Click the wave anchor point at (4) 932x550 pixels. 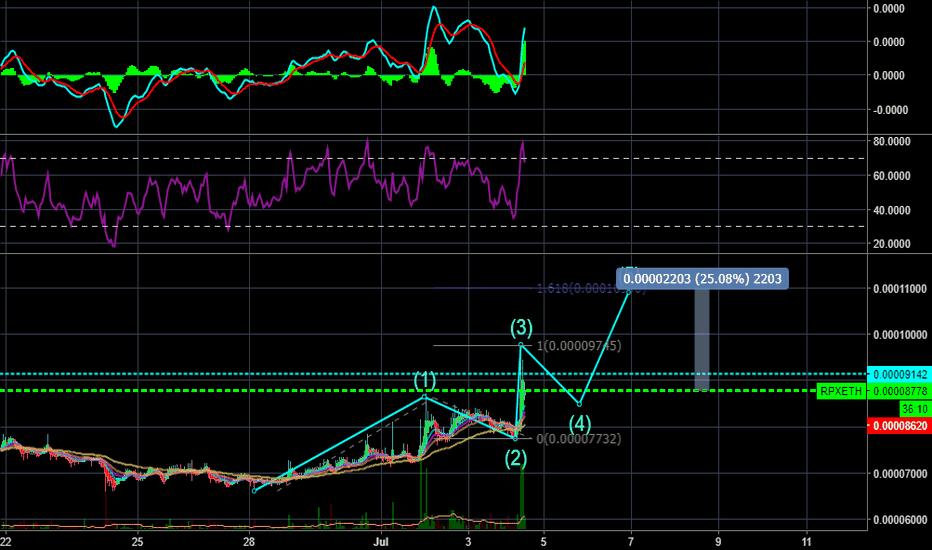pos(580,404)
